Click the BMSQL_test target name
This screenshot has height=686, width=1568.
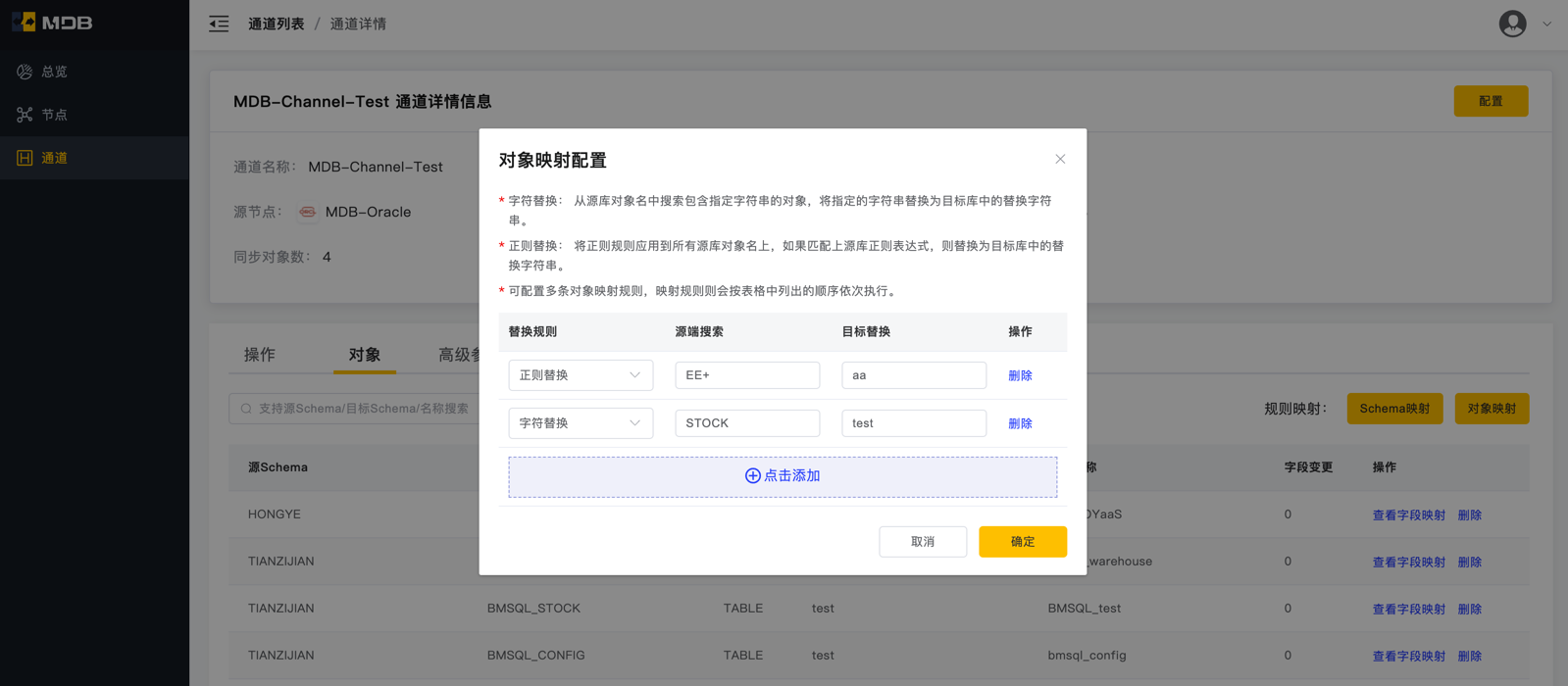click(1084, 609)
